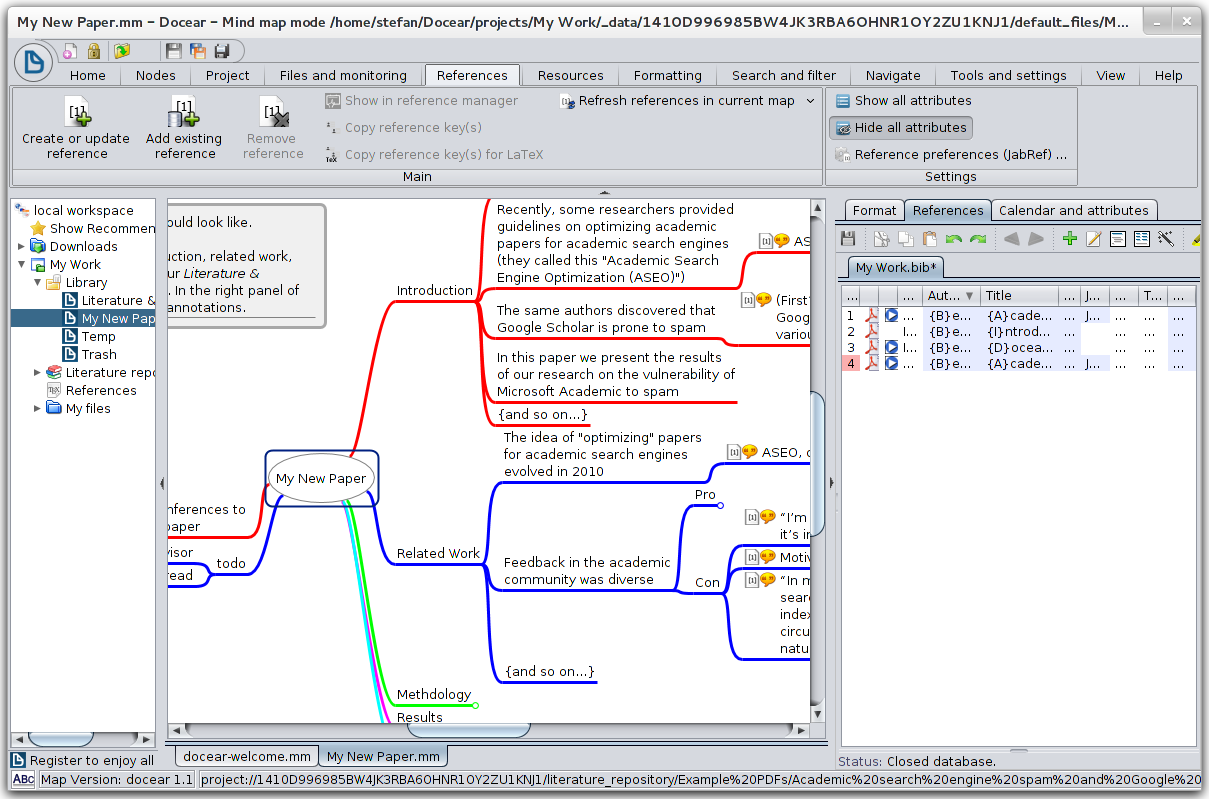
Task: Open the Files and monitoring tab
Action: 343,75
